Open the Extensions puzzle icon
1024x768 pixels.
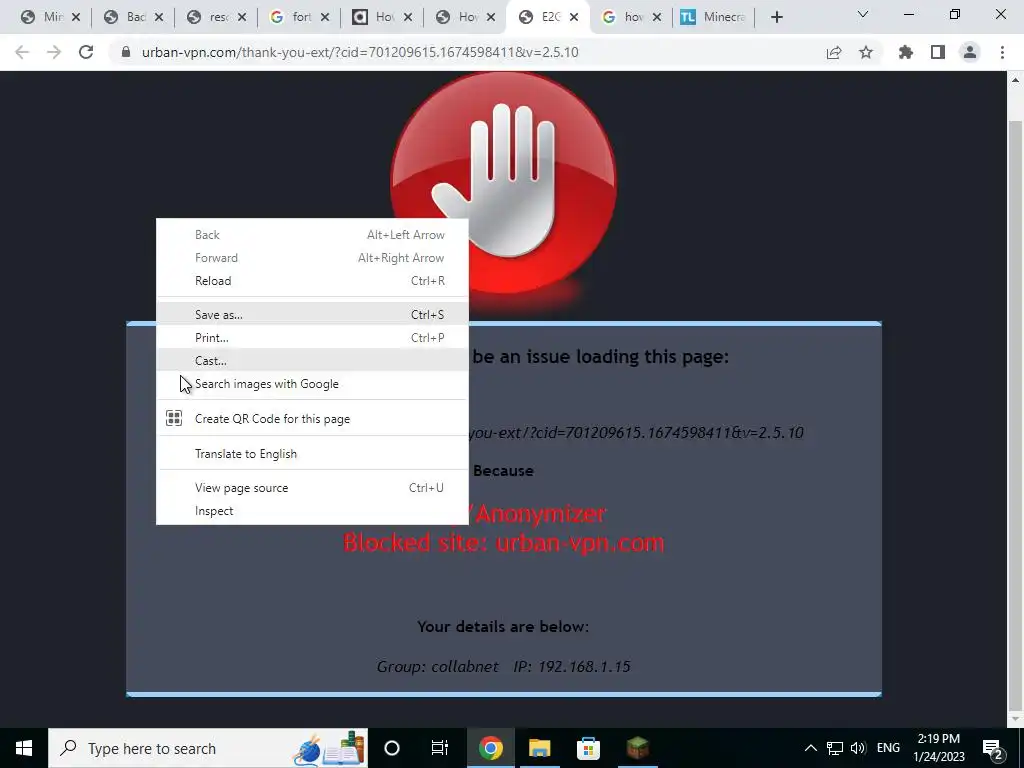click(x=906, y=52)
